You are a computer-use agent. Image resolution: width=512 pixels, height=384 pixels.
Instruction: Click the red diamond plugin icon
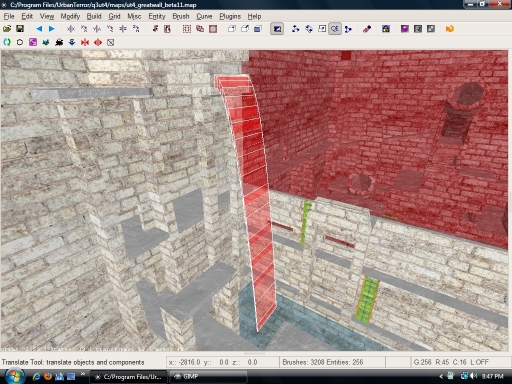coord(98,42)
